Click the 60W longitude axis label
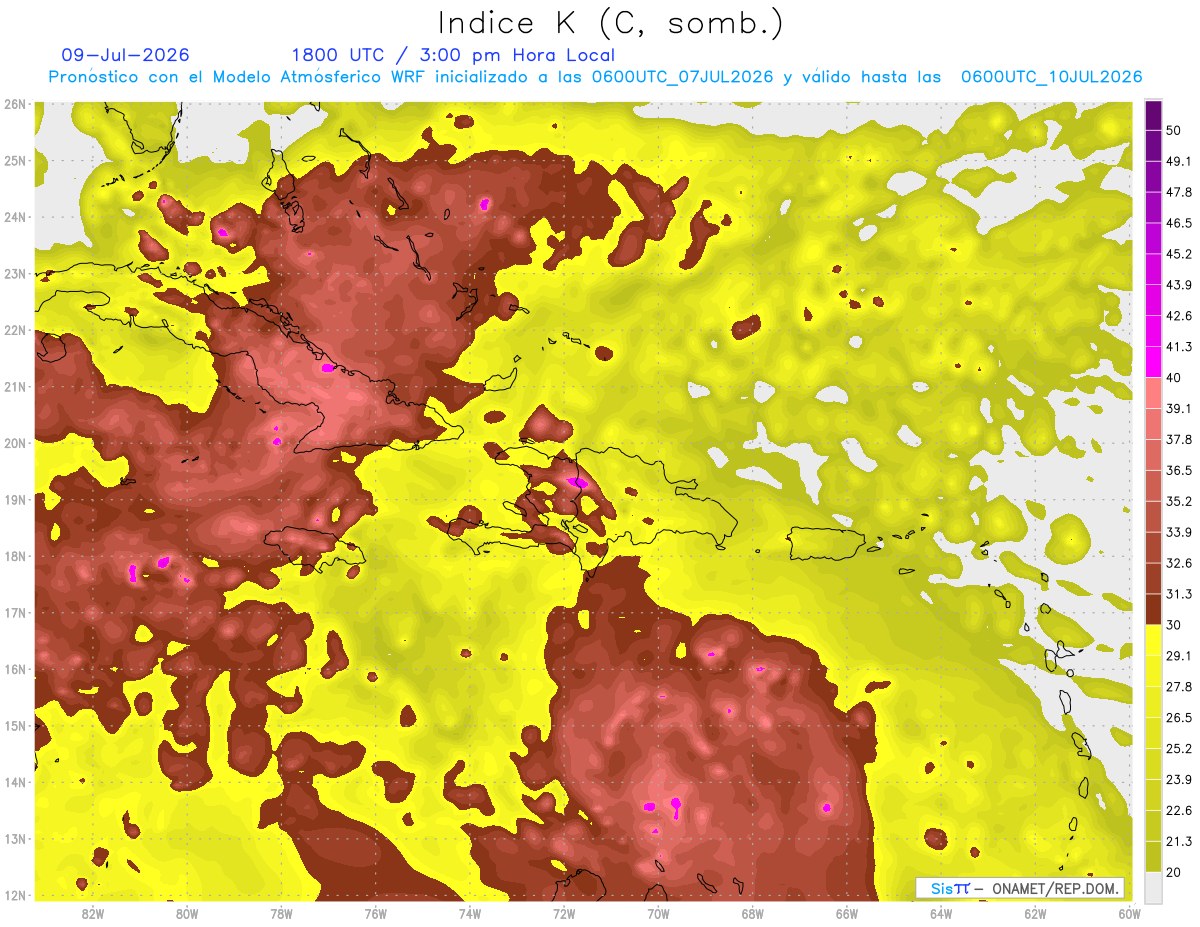 point(1129,914)
